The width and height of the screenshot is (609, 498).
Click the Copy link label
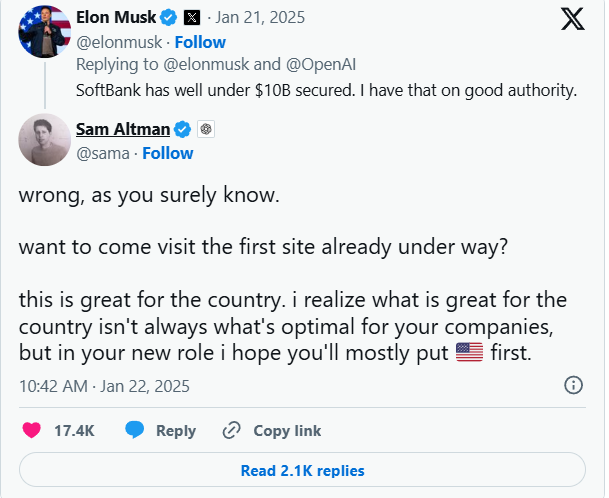click(x=287, y=431)
